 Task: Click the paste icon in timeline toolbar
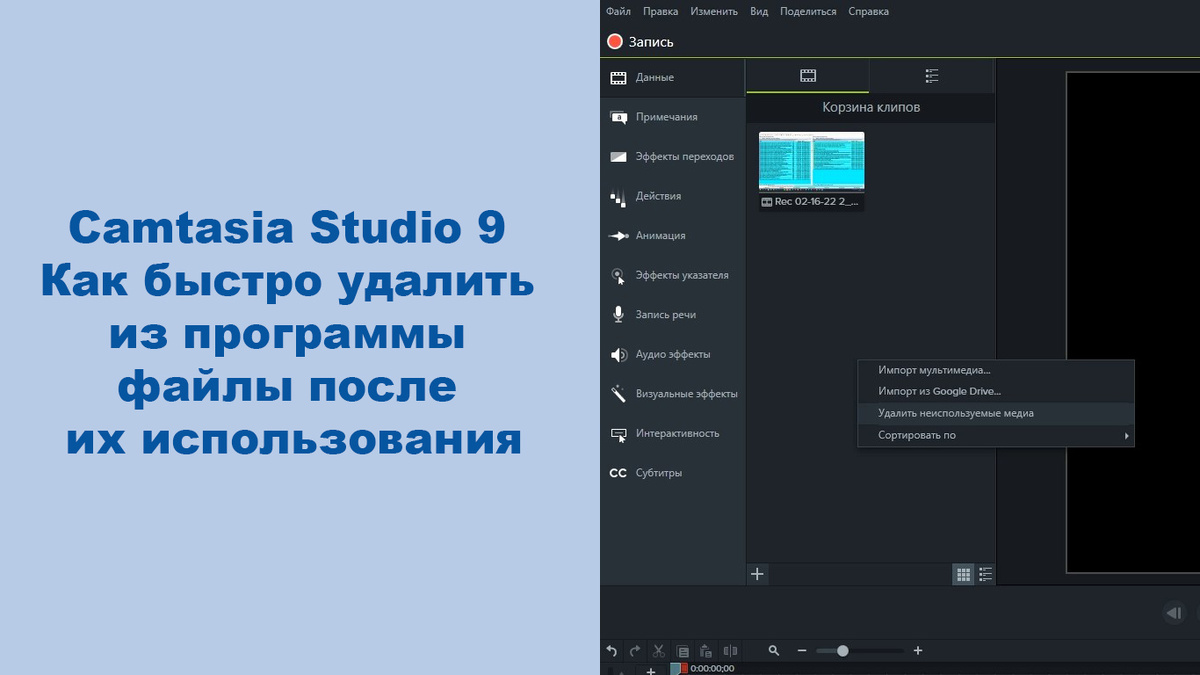click(706, 651)
